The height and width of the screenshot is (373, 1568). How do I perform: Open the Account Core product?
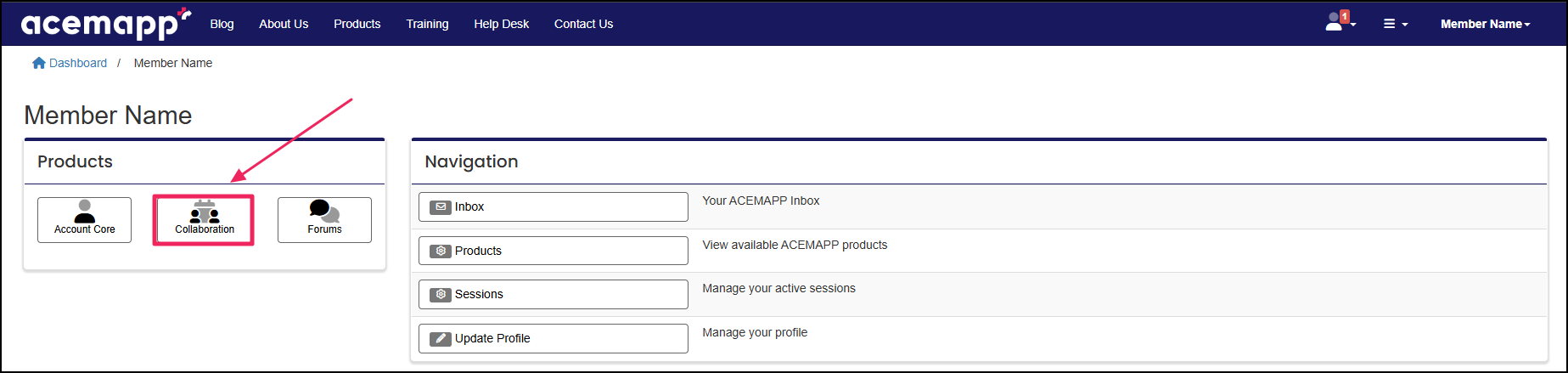(x=84, y=220)
